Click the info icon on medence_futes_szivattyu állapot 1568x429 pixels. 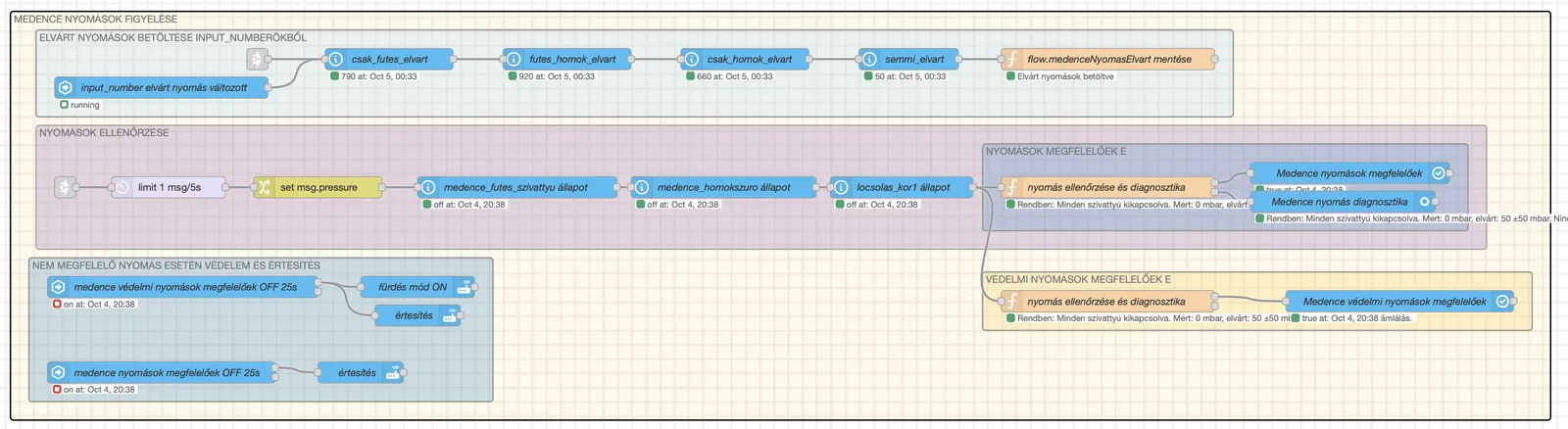coord(427,187)
